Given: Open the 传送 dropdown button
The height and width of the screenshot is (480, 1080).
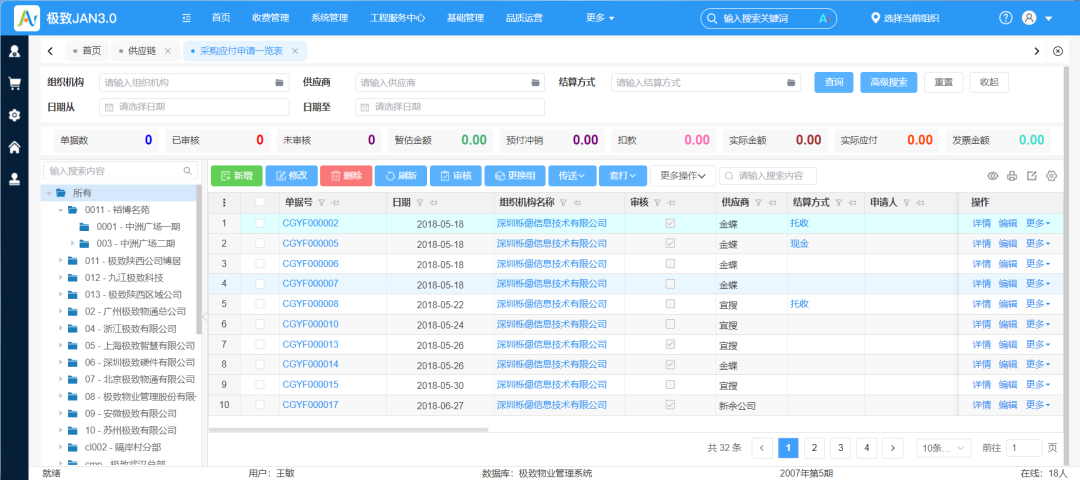Looking at the screenshot, I should tap(572, 176).
